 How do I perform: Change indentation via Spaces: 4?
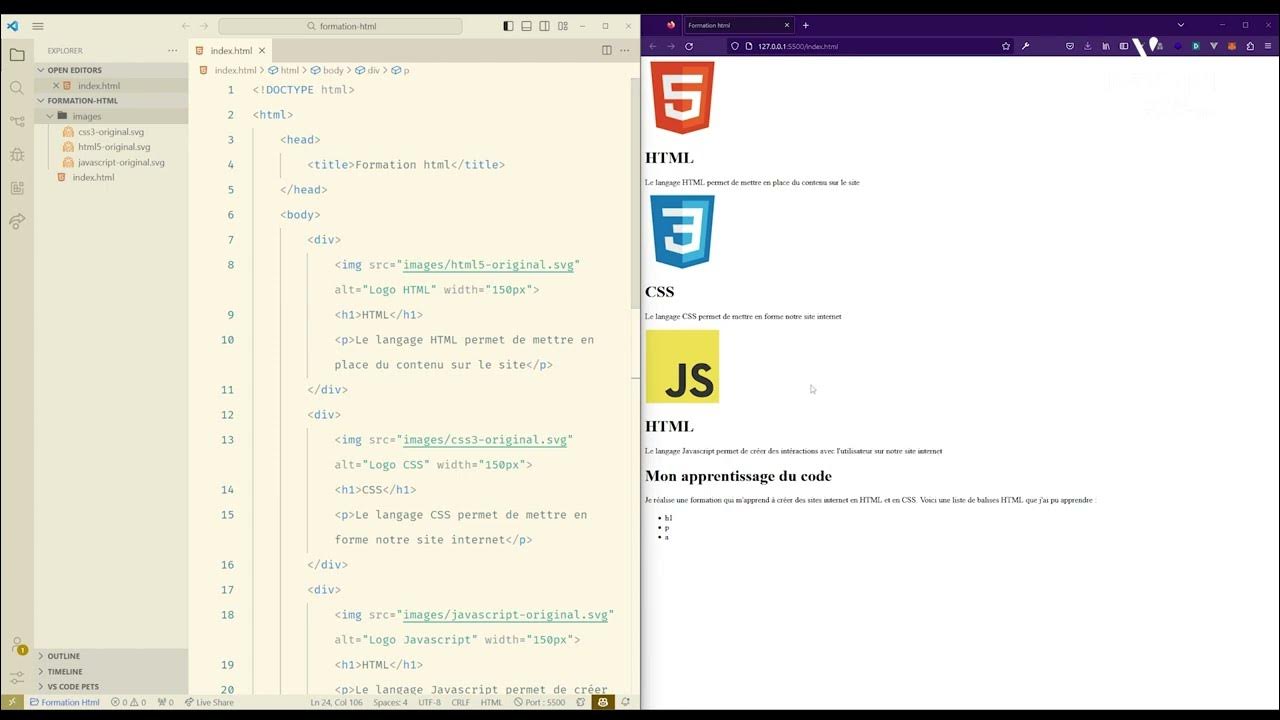click(x=390, y=702)
